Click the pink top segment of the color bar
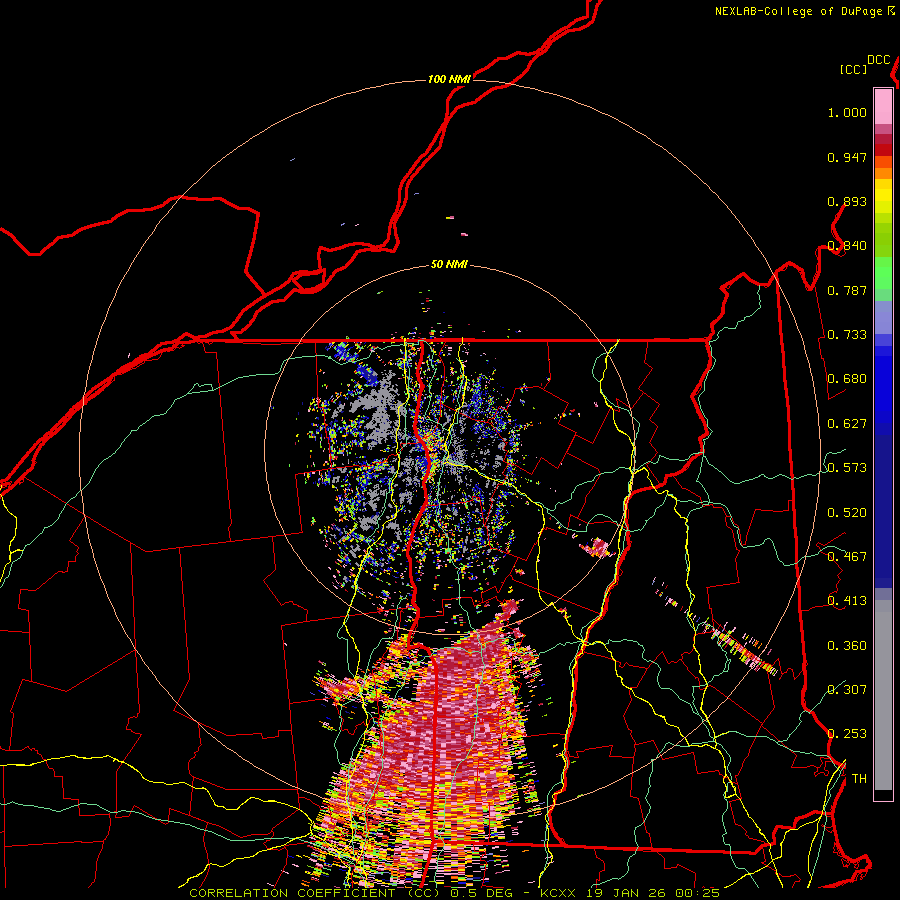The height and width of the screenshot is (900, 900). click(x=883, y=106)
